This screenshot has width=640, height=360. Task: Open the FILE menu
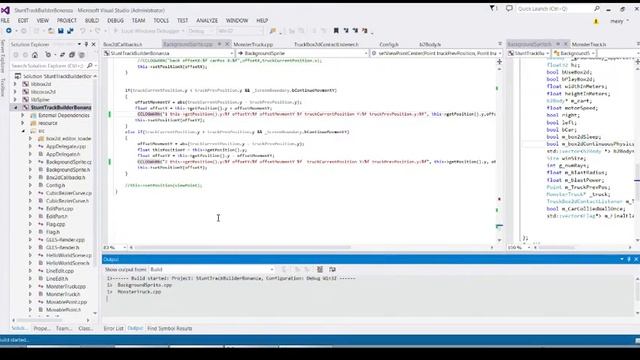coord(5,20)
